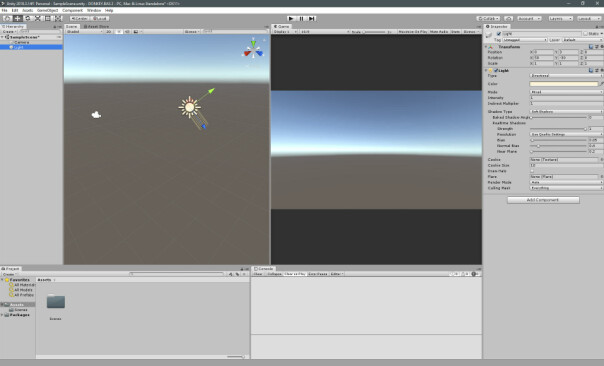Open the light Type dropdown

click(566, 76)
